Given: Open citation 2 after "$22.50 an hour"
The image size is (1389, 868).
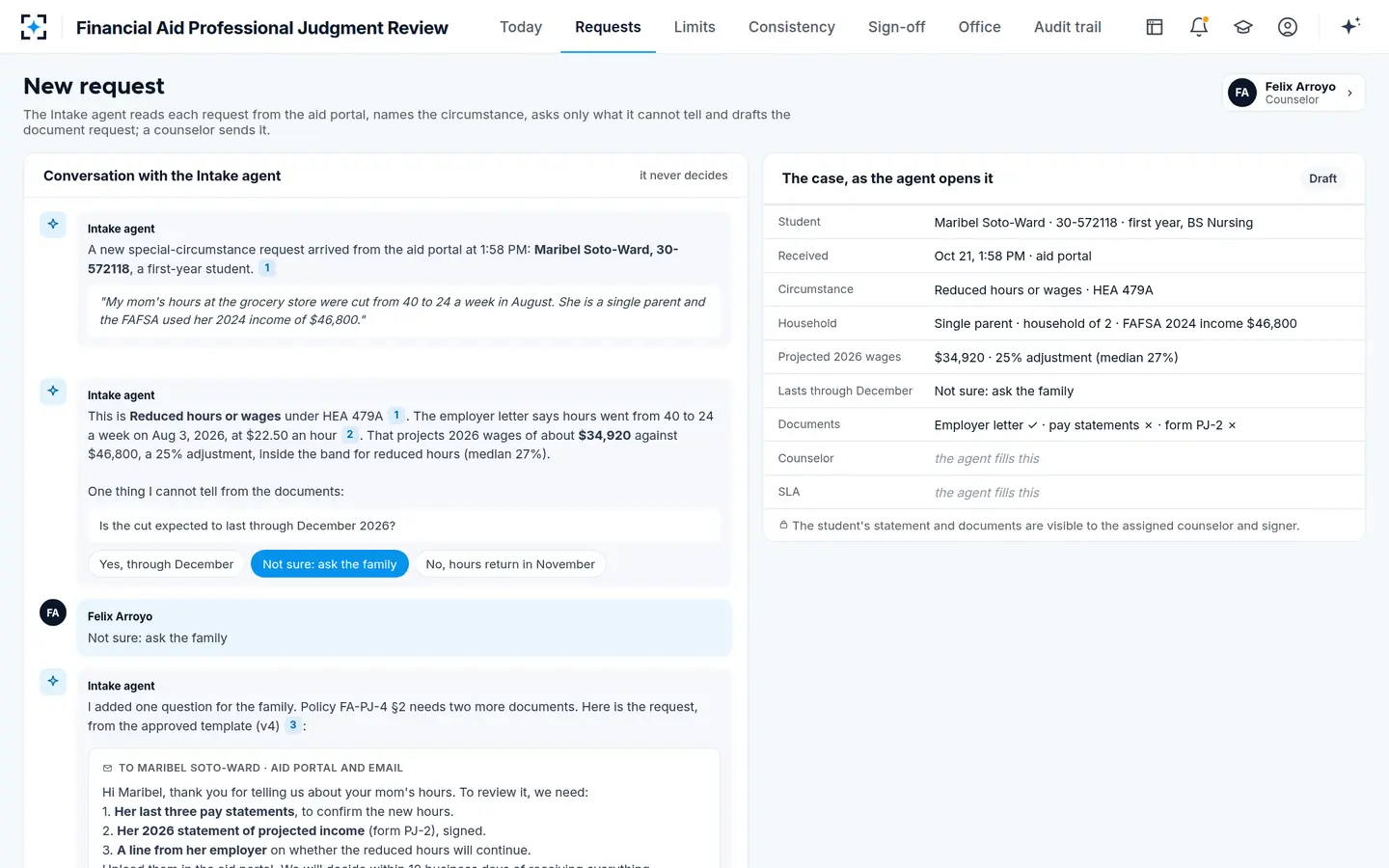Looking at the screenshot, I should [350, 435].
